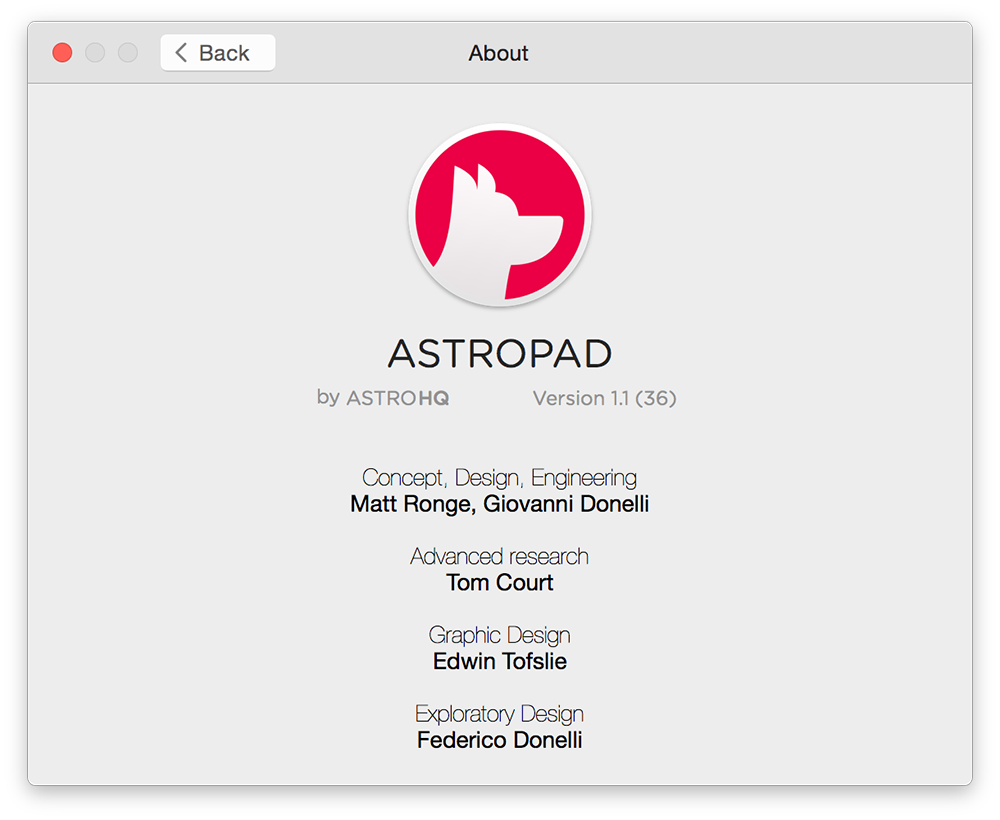Click the 'Advanced research' heading

coord(499,556)
